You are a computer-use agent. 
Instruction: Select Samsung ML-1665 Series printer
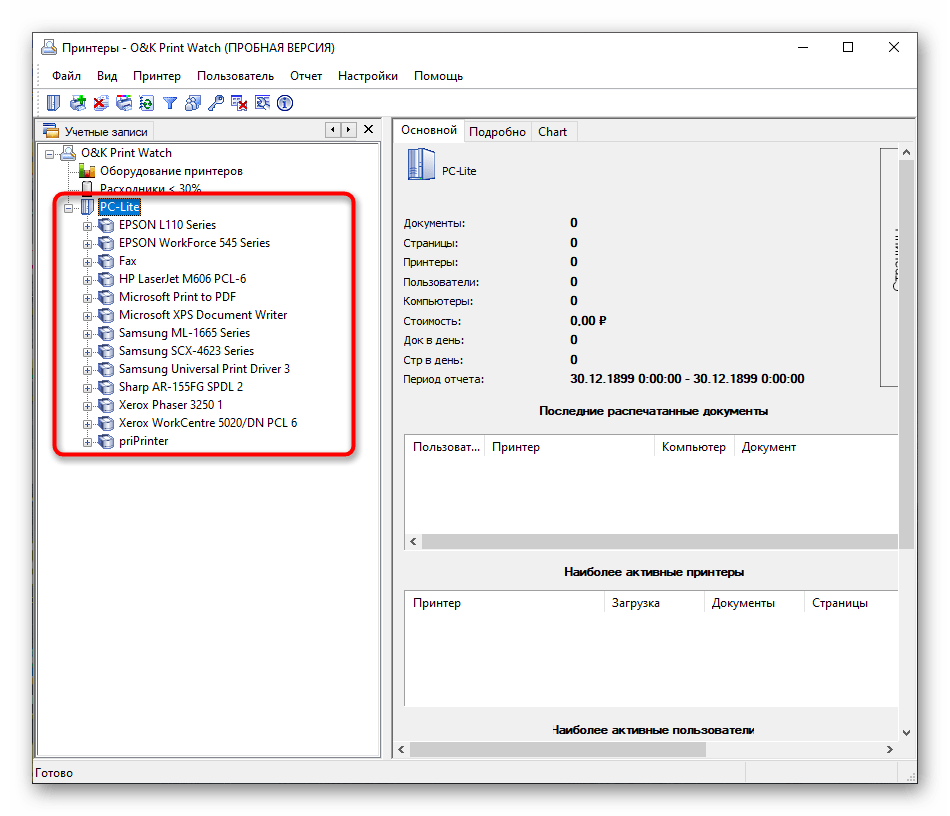click(x=184, y=333)
